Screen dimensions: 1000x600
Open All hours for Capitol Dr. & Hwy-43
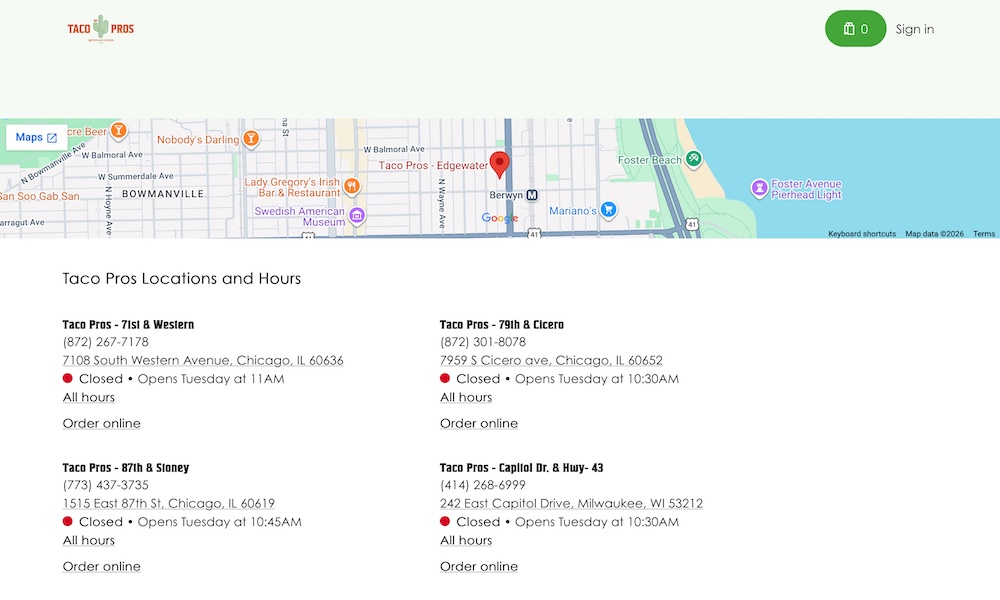[466, 540]
